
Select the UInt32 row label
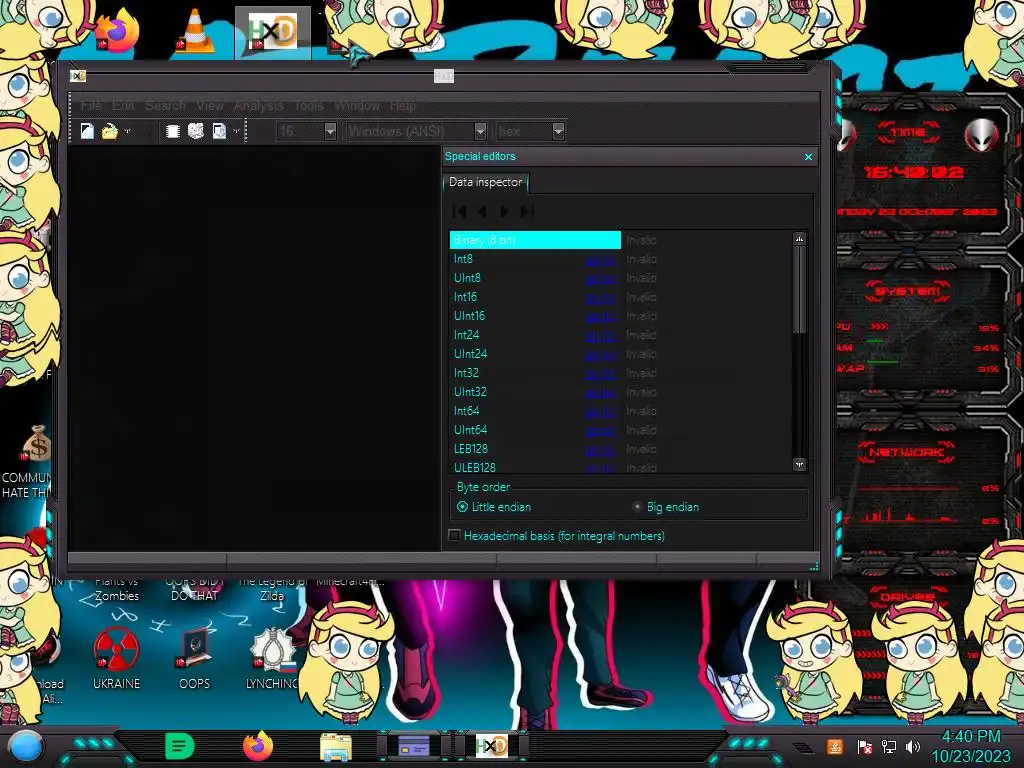point(470,392)
